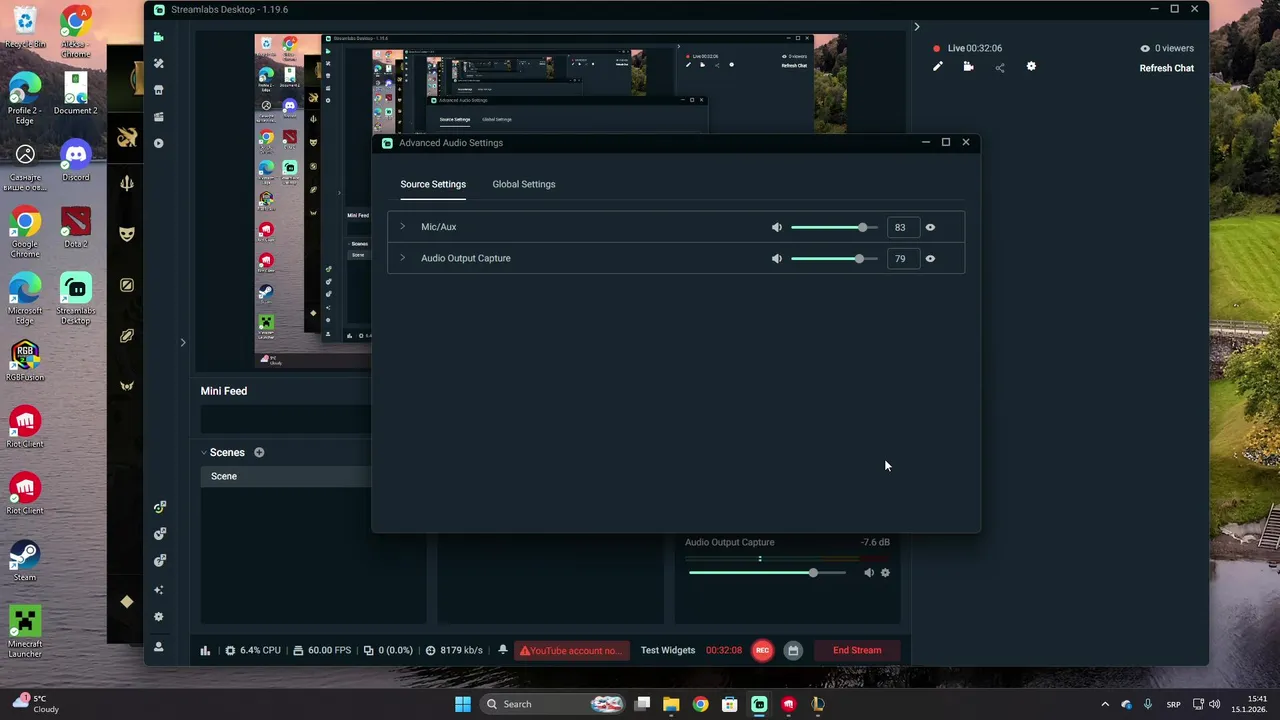The width and height of the screenshot is (1280, 720).
Task: Open the Themes tools icon in sidebar
Action: coord(158,63)
